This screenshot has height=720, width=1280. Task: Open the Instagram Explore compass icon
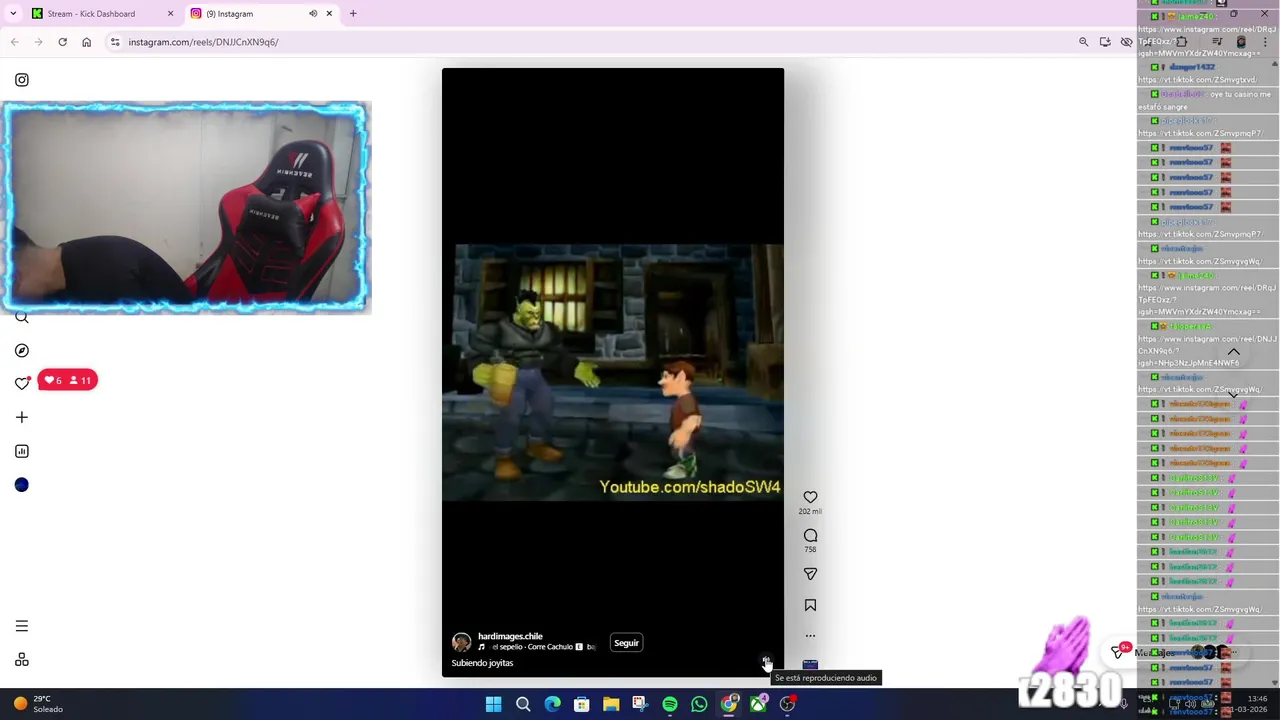pyautogui.click(x=22, y=351)
